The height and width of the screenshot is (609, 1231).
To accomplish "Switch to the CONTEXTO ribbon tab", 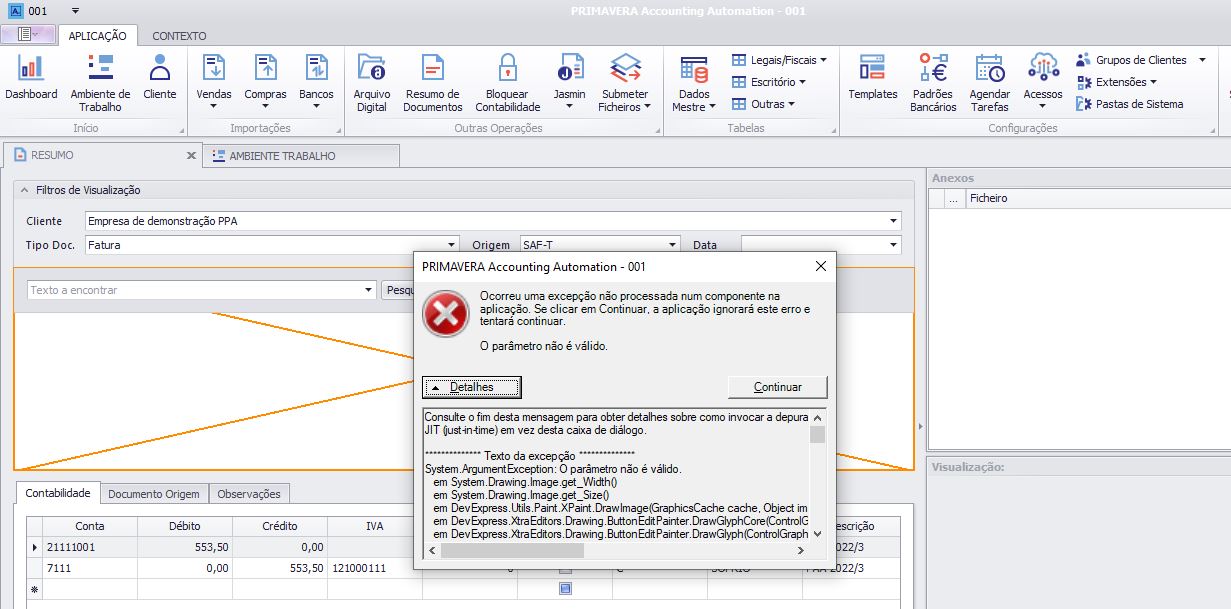I will click(x=179, y=36).
